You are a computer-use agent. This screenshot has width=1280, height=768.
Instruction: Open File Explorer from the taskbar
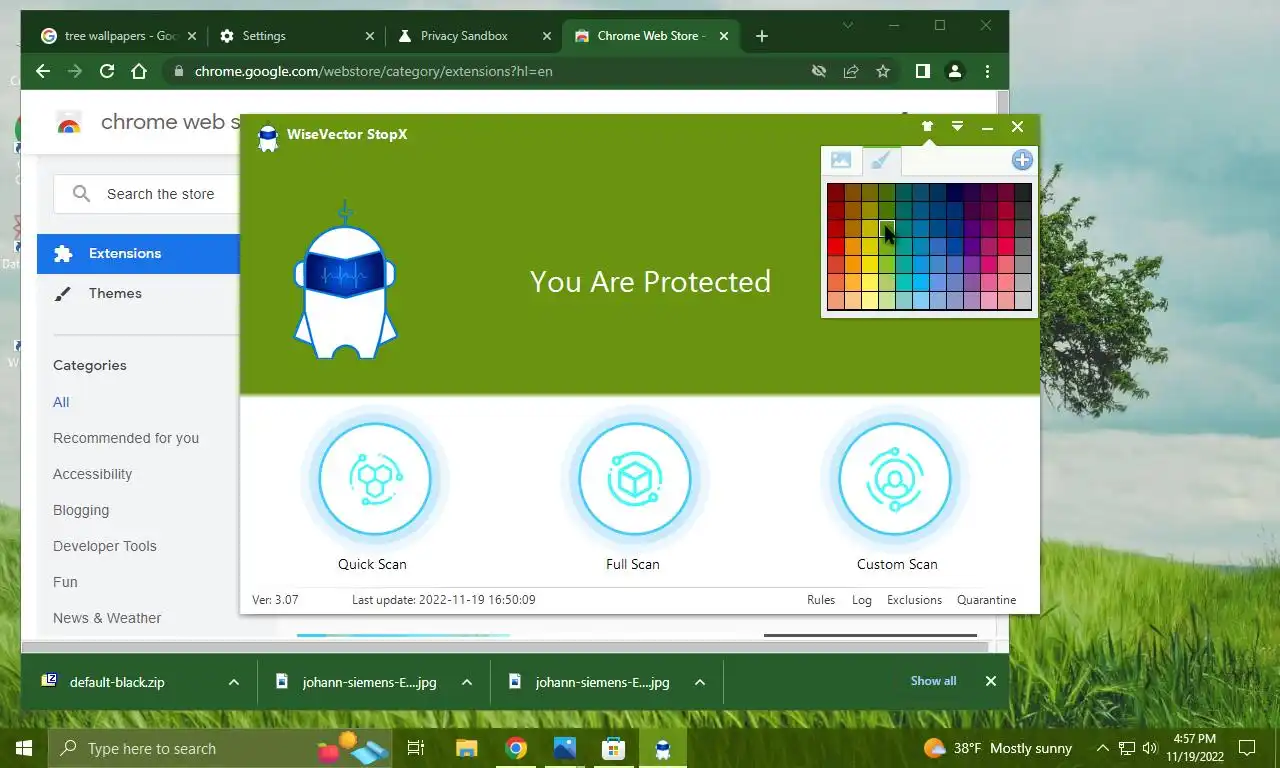[x=466, y=748]
